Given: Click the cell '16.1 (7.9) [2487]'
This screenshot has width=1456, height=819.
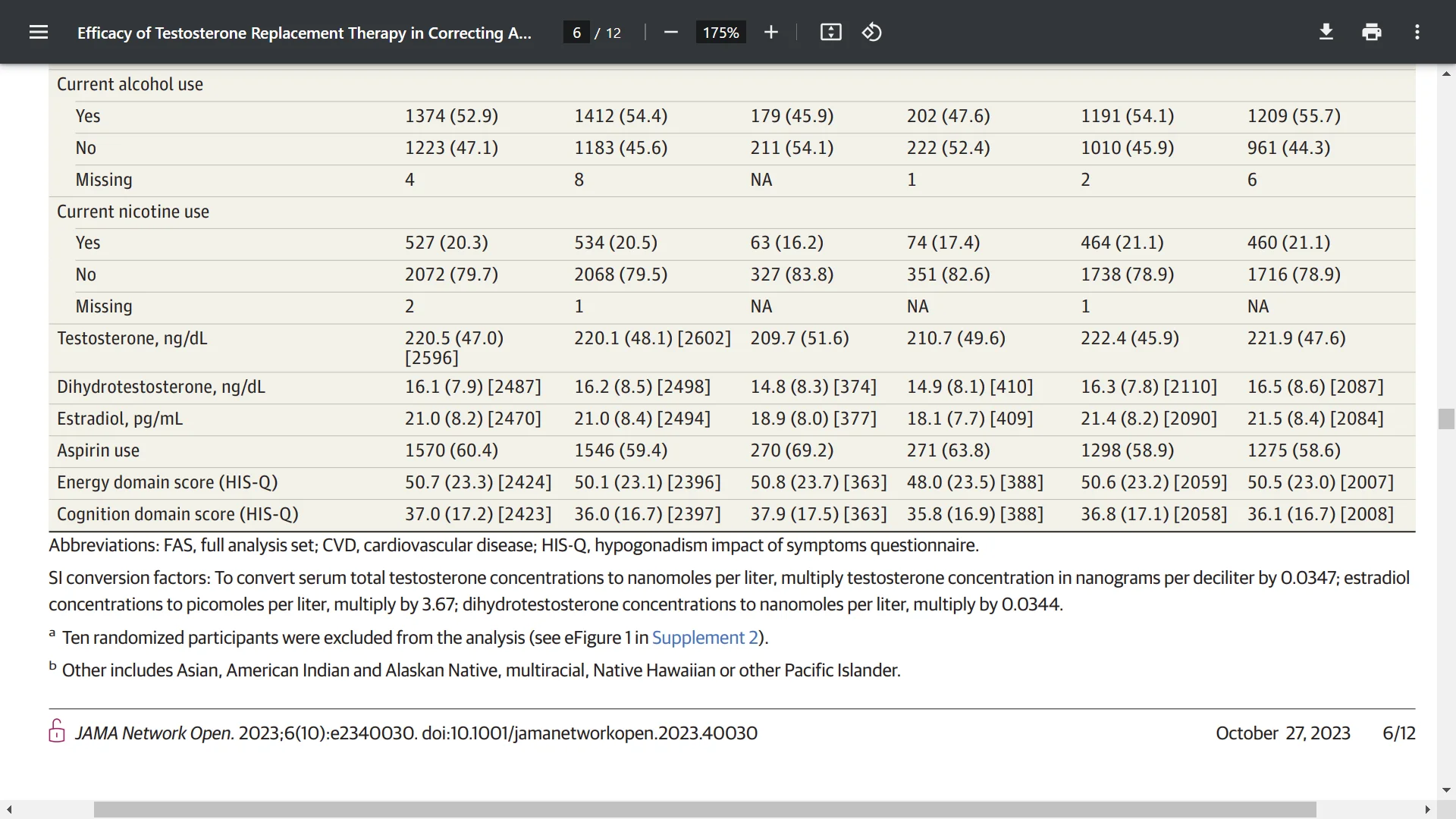Looking at the screenshot, I should click(472, 387).
